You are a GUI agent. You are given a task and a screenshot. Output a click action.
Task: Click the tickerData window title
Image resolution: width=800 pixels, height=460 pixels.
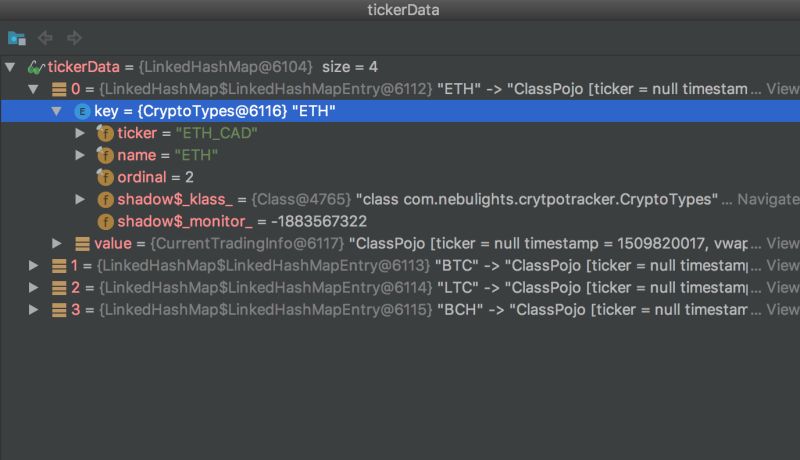pos(403,10)
